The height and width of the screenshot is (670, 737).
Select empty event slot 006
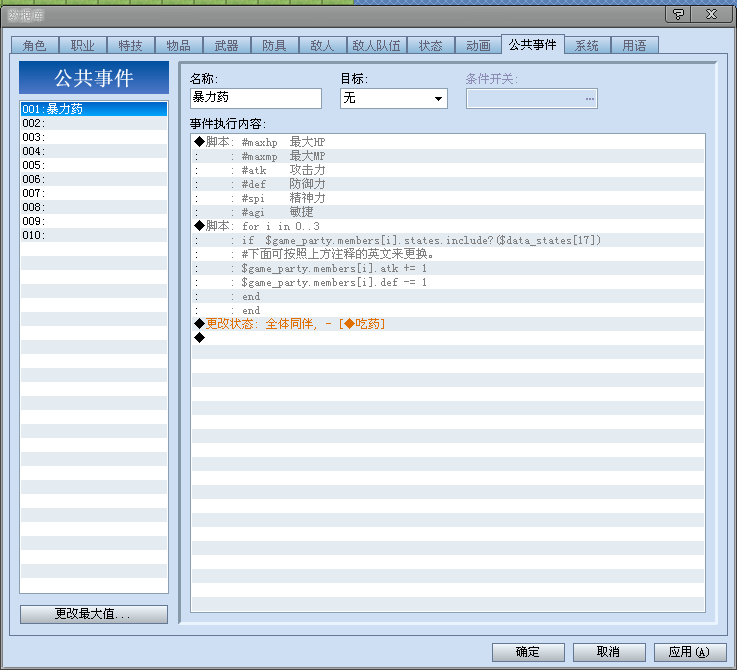[94, 179]
